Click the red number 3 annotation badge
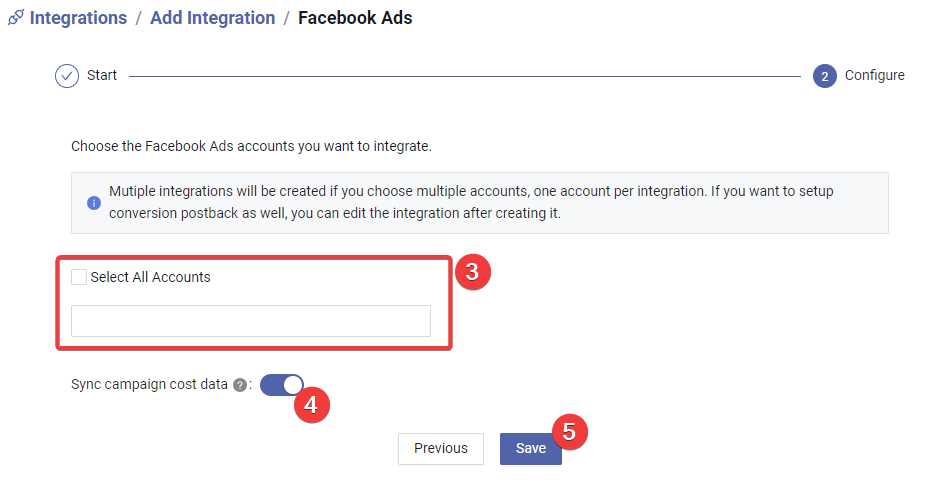Screen dimensions: 947x490 472,272
